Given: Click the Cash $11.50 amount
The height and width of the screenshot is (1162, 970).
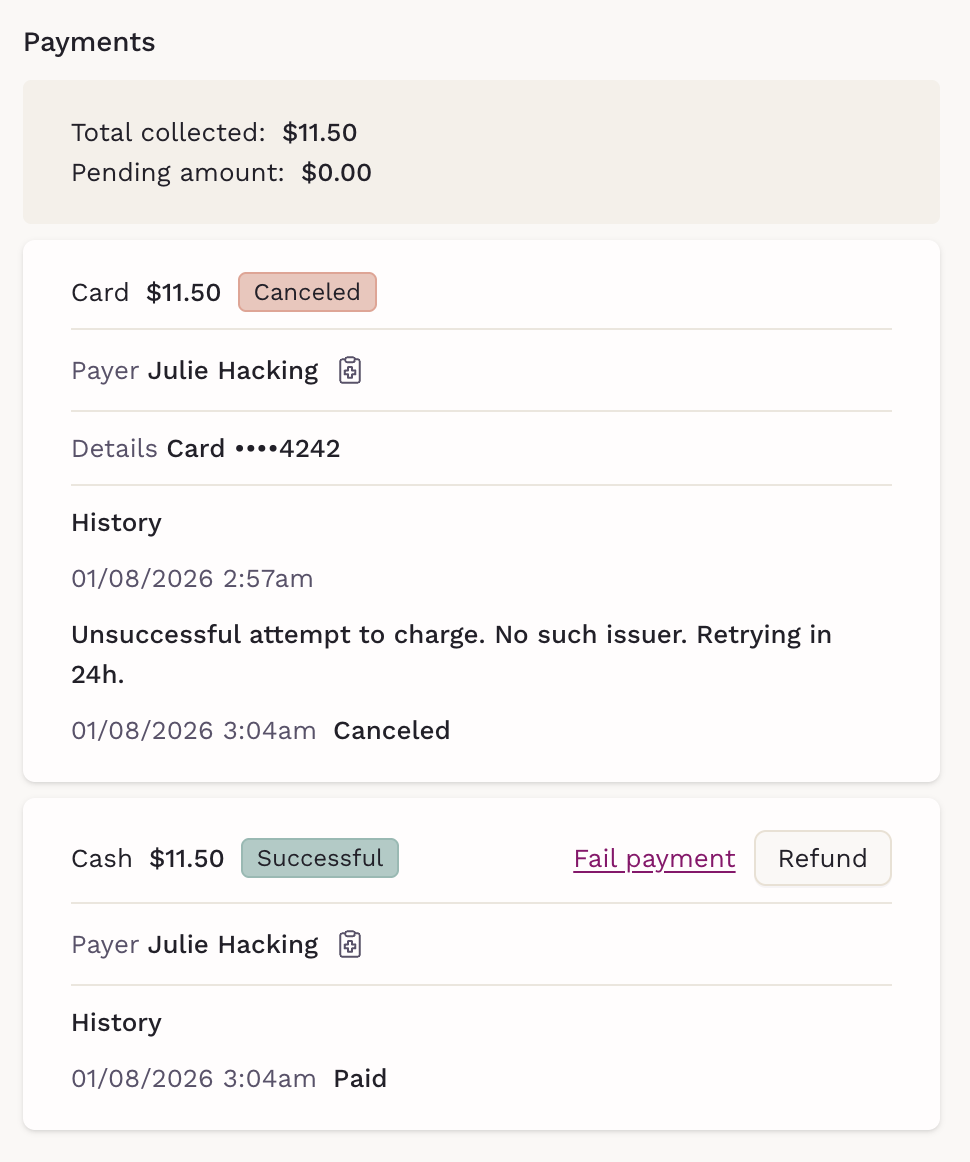Looking at the screenshot, I should click(x=187, y=859).
